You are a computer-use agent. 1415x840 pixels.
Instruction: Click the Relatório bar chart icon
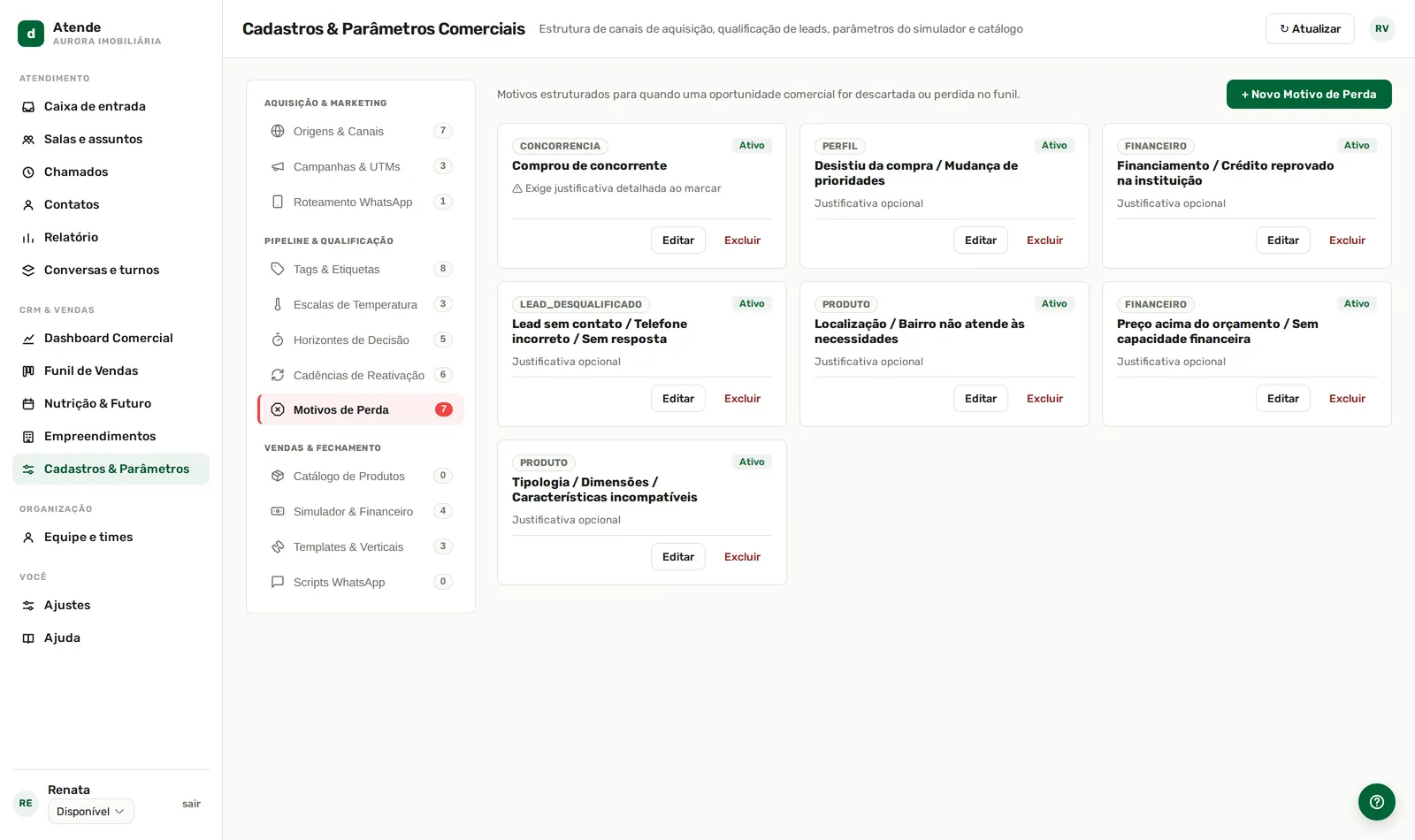pos(28,238)
